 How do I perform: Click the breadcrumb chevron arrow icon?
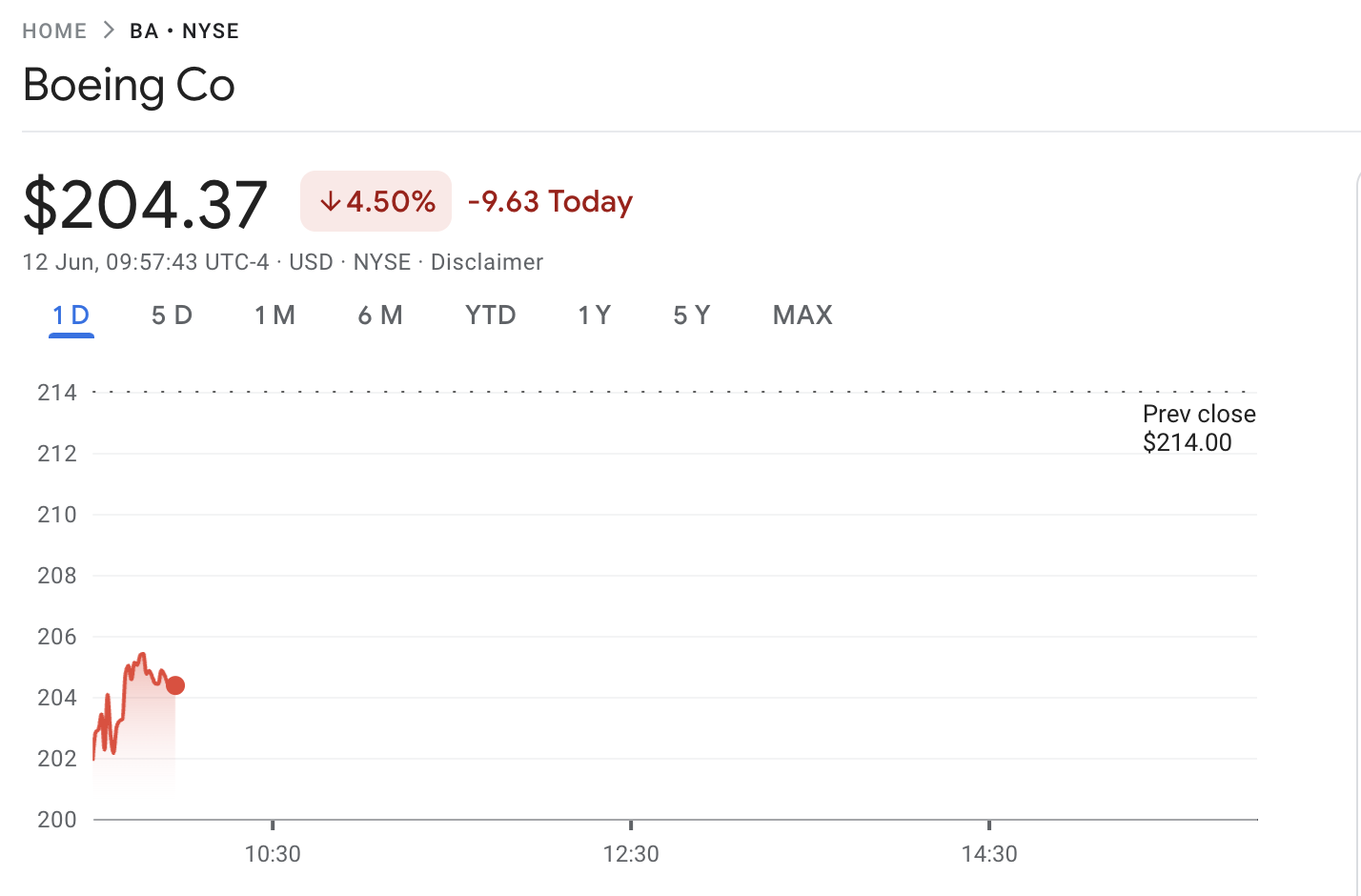109,31
